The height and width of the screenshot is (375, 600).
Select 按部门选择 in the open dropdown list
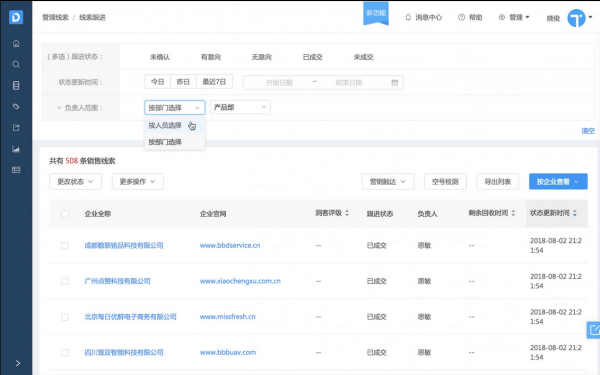coord(174,142)
